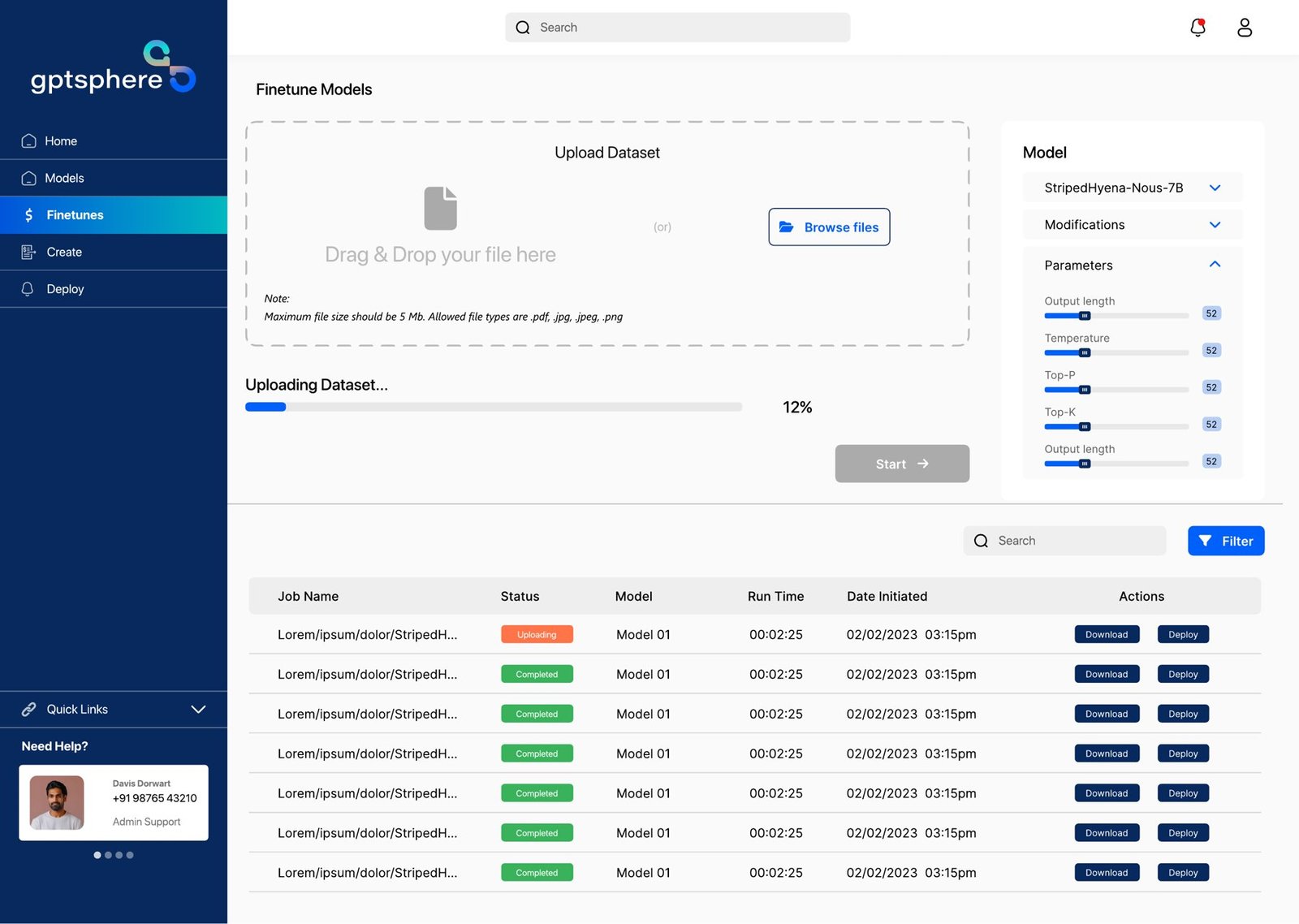Click the Davis Dorwart support photo
This screenshot has height=924, width=1299.
[57, 802]
